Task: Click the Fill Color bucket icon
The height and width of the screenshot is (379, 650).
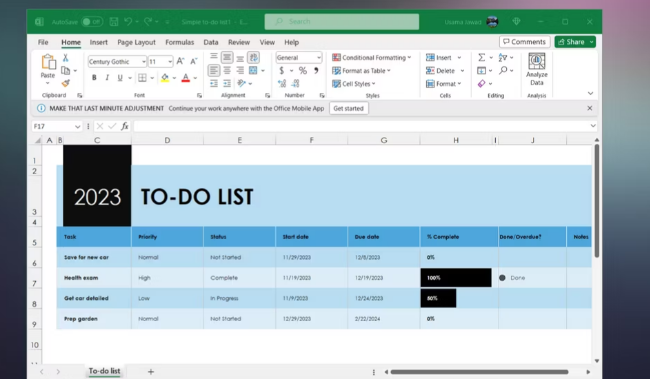Action: coord(165,78)
